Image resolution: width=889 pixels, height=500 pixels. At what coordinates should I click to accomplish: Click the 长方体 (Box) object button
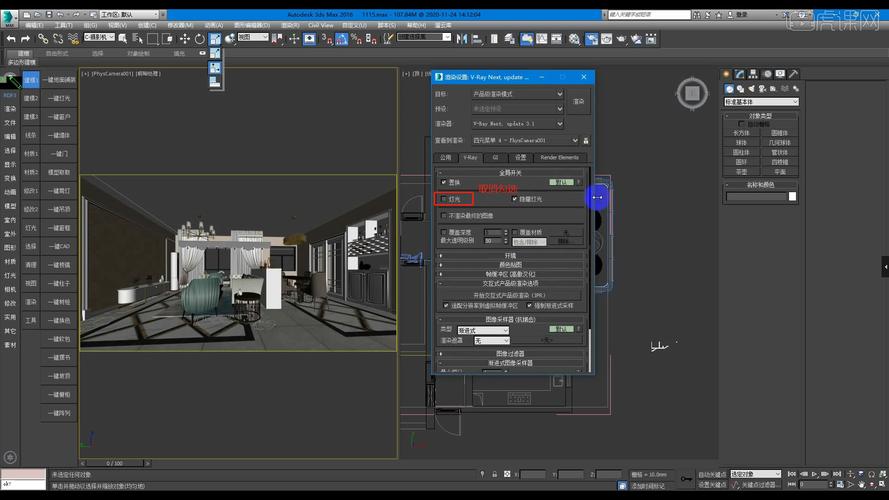tap(741, 133)
